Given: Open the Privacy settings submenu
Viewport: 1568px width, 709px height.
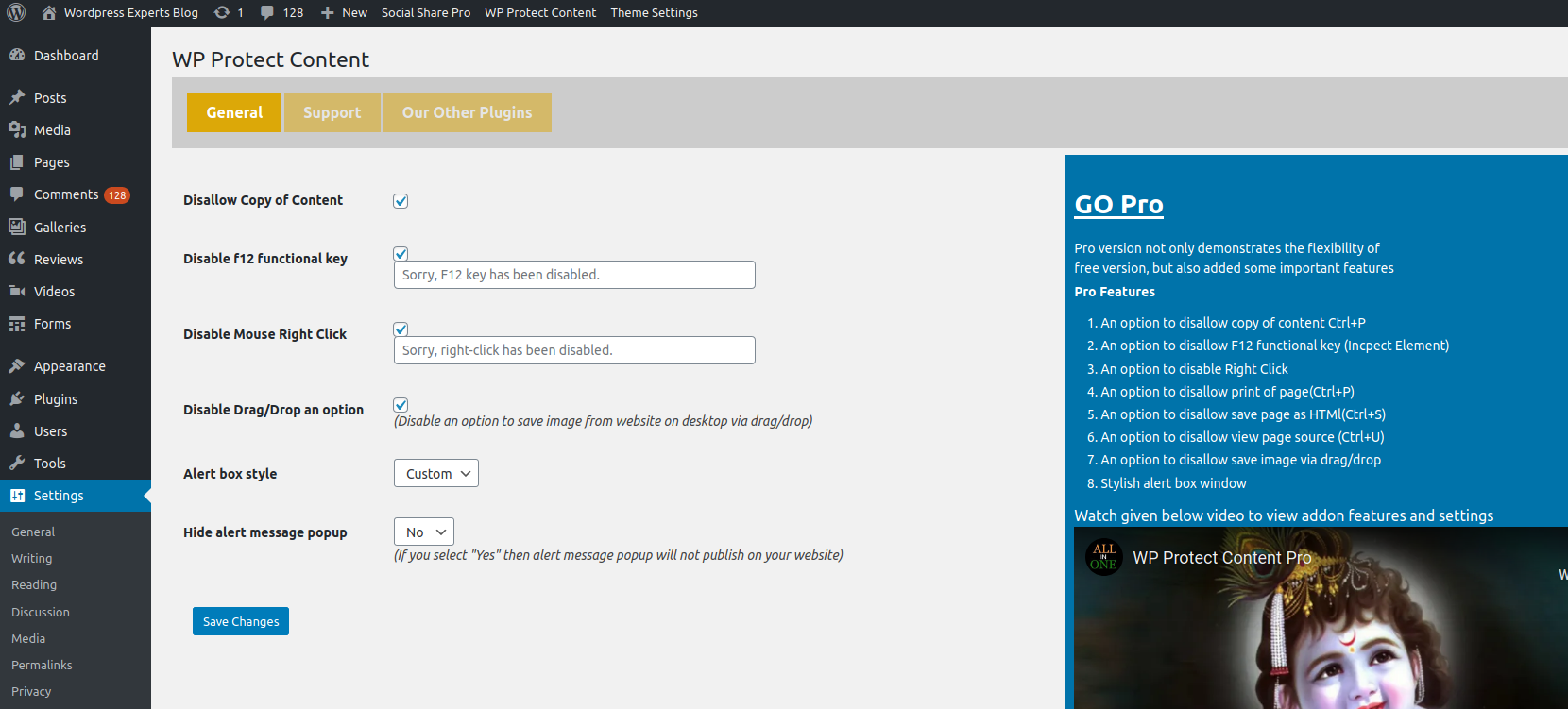Looking at the screenshot, I should tap(31, 691).
